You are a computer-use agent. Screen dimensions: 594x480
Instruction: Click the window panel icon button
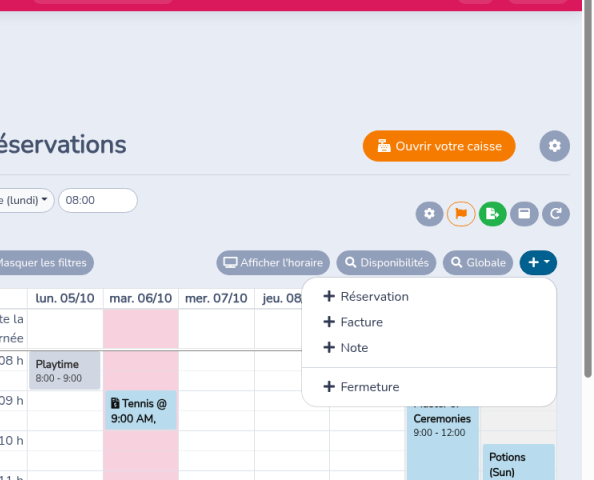point(524,214)
